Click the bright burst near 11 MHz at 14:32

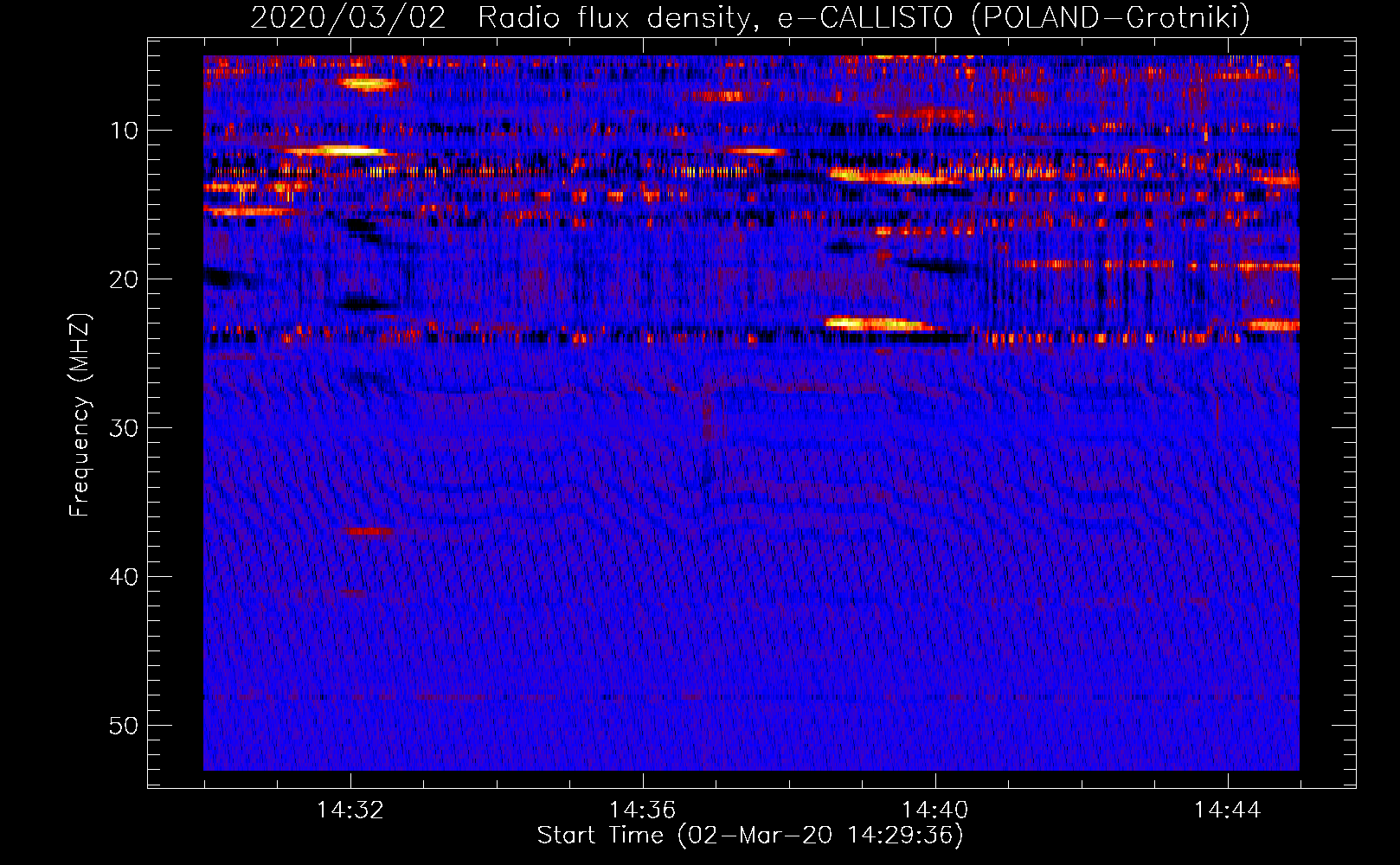click(337, 151)
